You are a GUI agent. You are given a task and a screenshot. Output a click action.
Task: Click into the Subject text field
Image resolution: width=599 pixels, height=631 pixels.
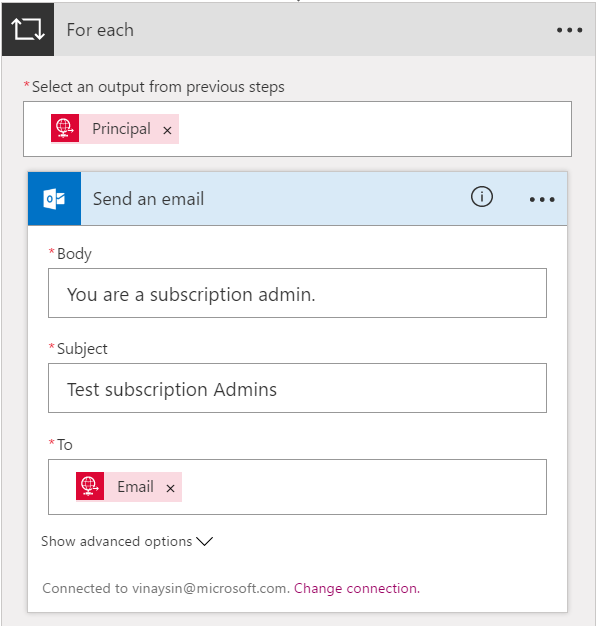(x=297, y=388)
